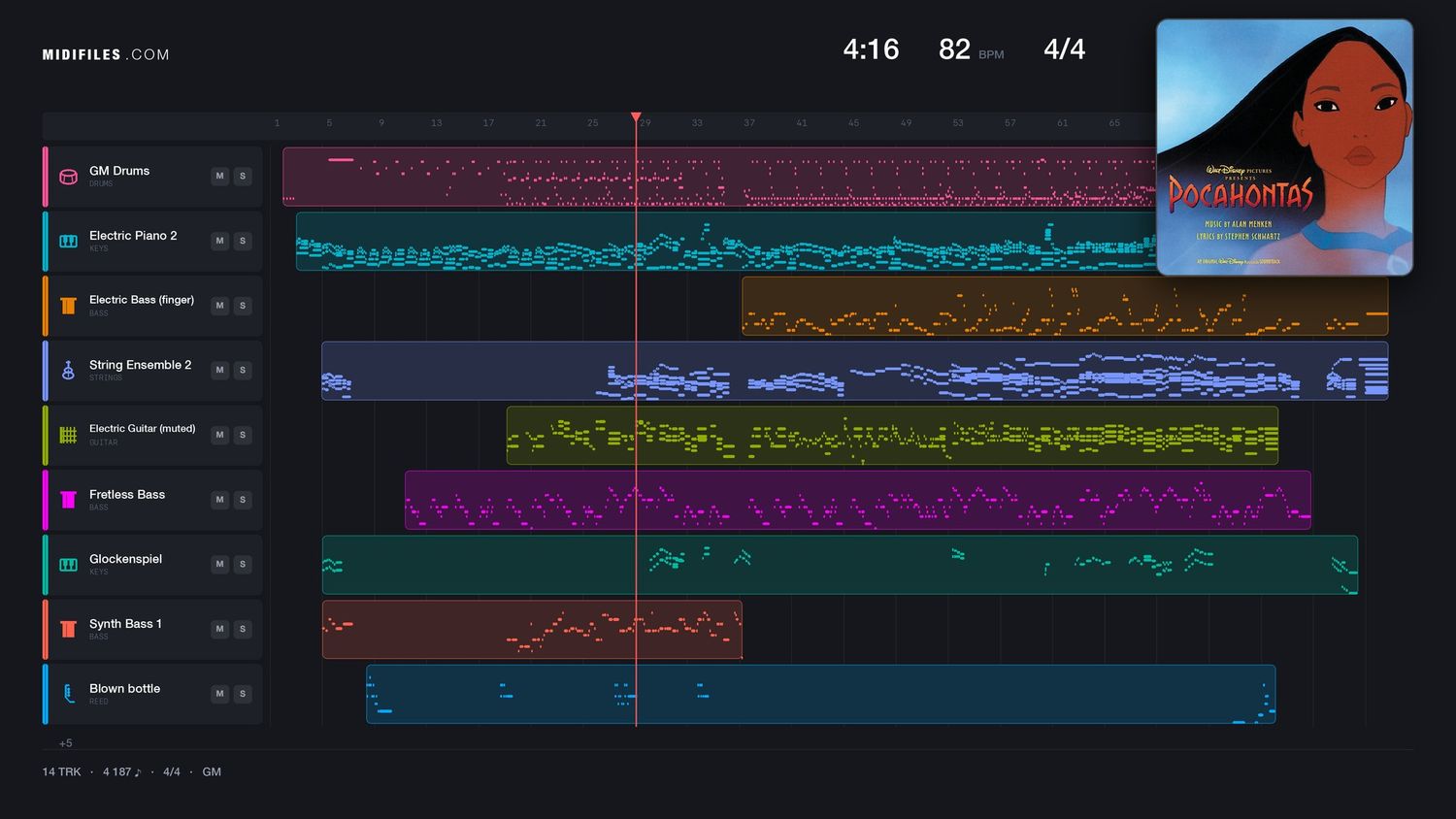The height and width of the screenshot is (819, 1456).
Task: Click the Electric Piano 2 keys icon
Action: tap(68, 241)
